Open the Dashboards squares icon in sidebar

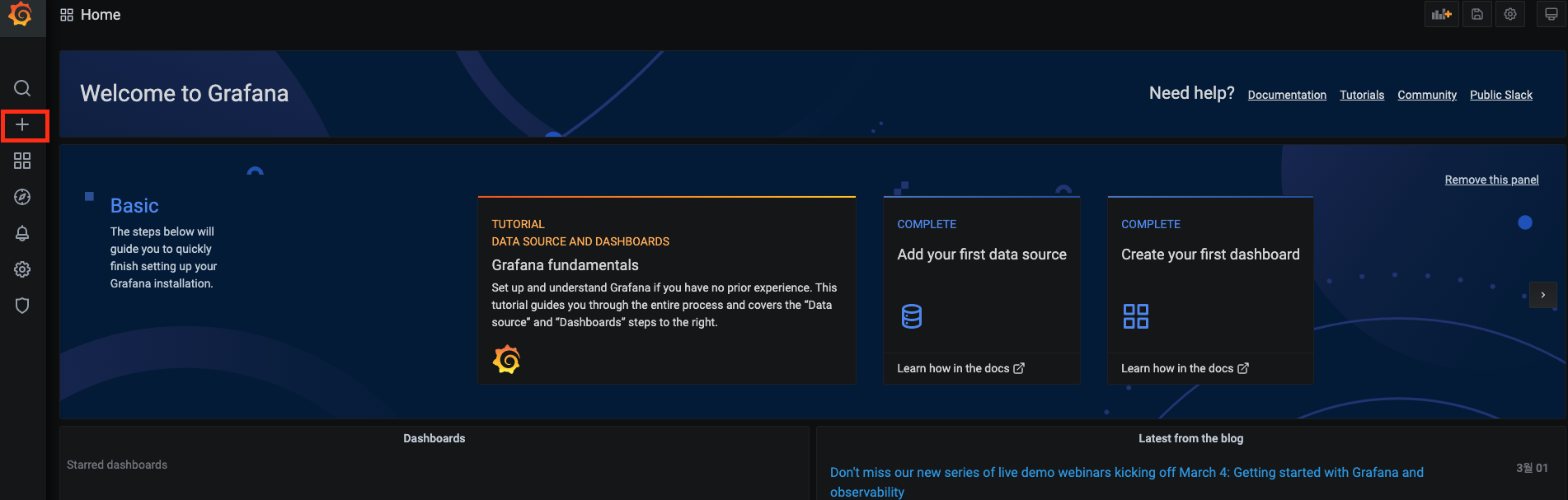pyautogui.click(x=22, y=161)
